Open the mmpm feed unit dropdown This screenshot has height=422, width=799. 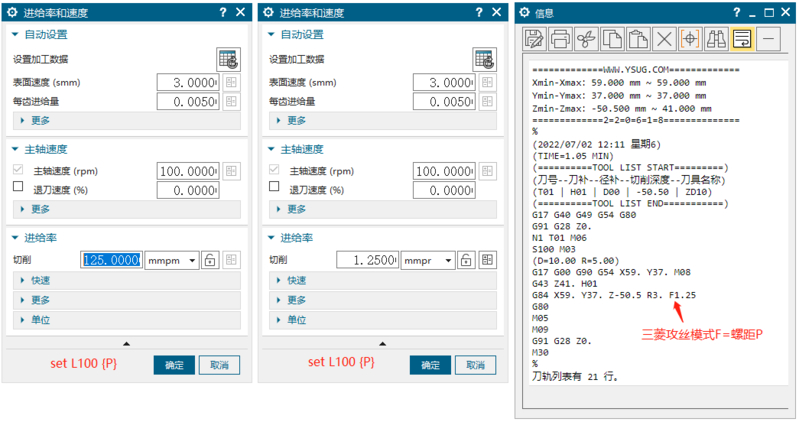[172, 260]
